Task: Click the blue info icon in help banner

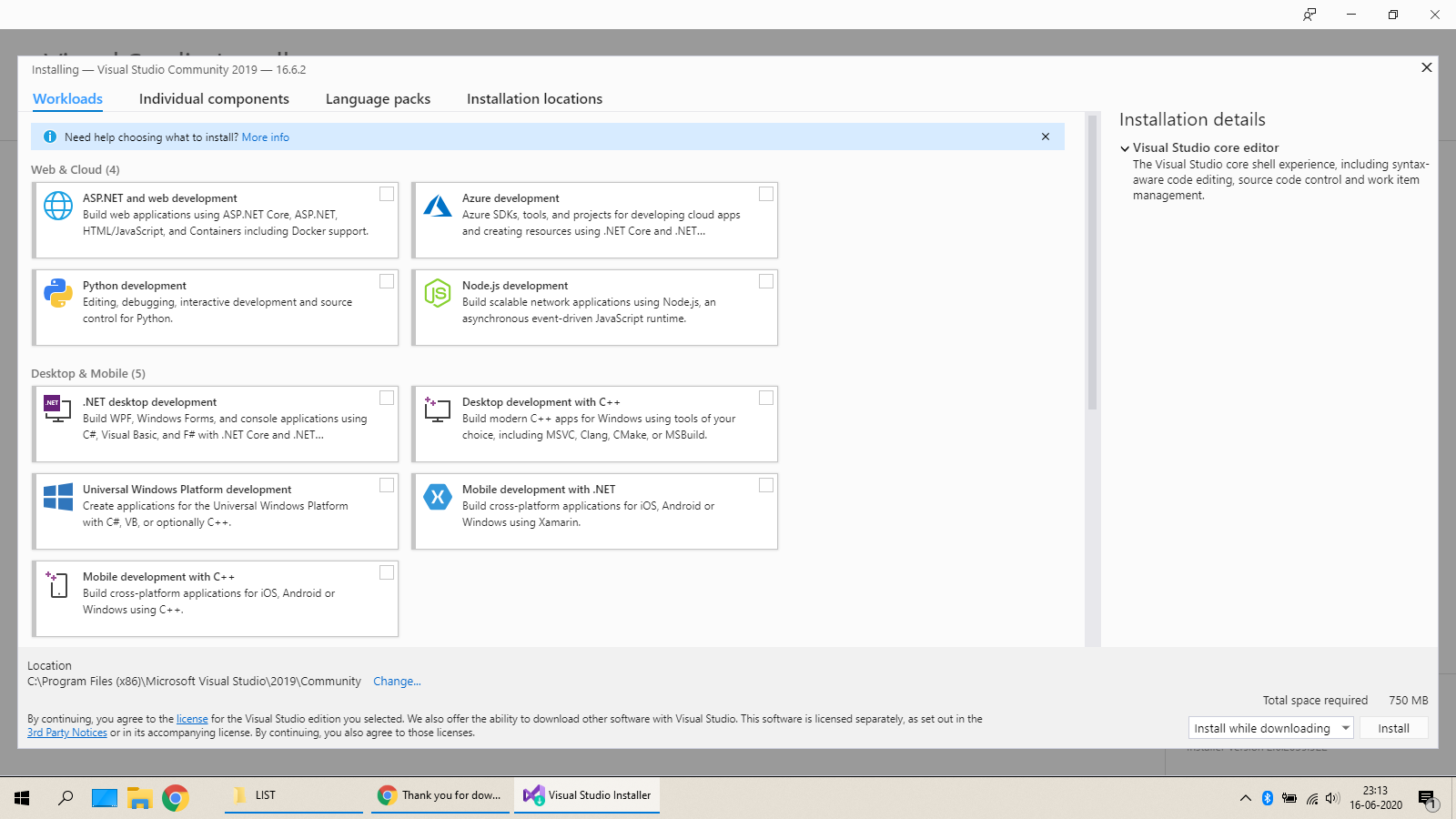Action: tap(50, 136)
